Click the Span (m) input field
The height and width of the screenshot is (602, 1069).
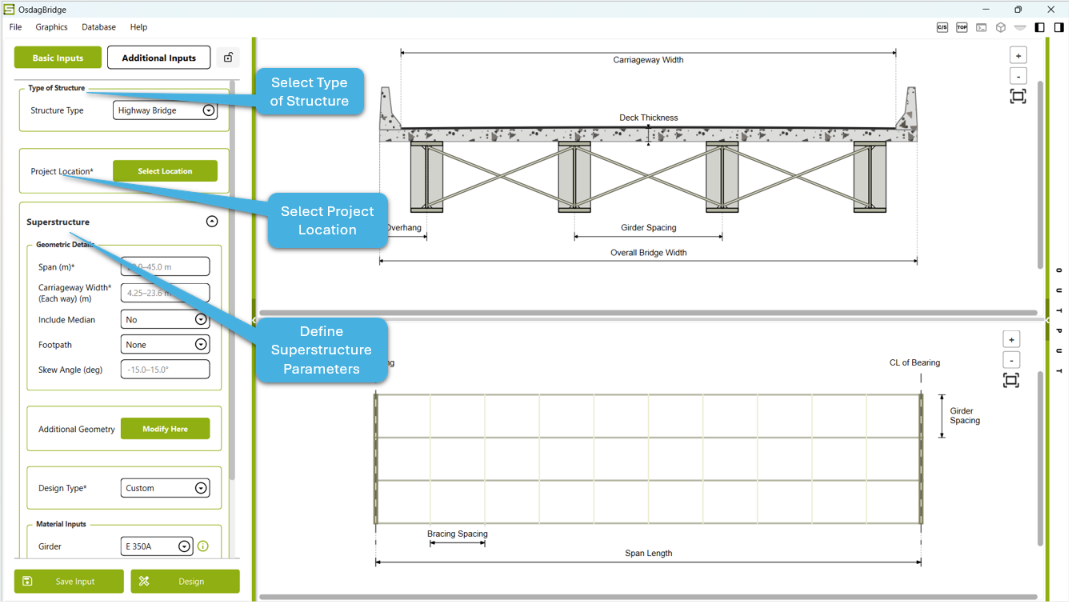(x=165, y=267)
